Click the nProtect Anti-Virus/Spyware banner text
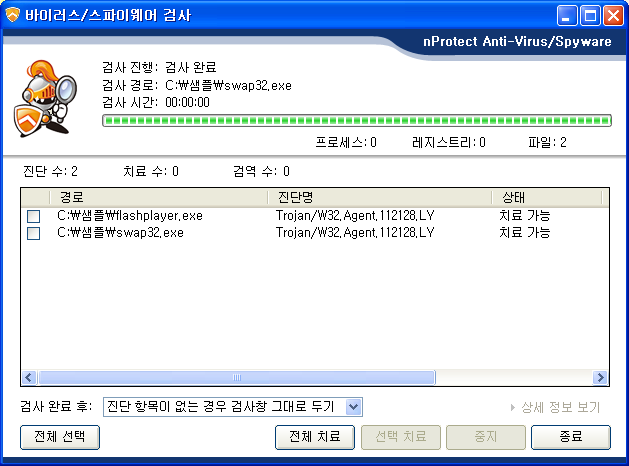 [x=517, y=42]
